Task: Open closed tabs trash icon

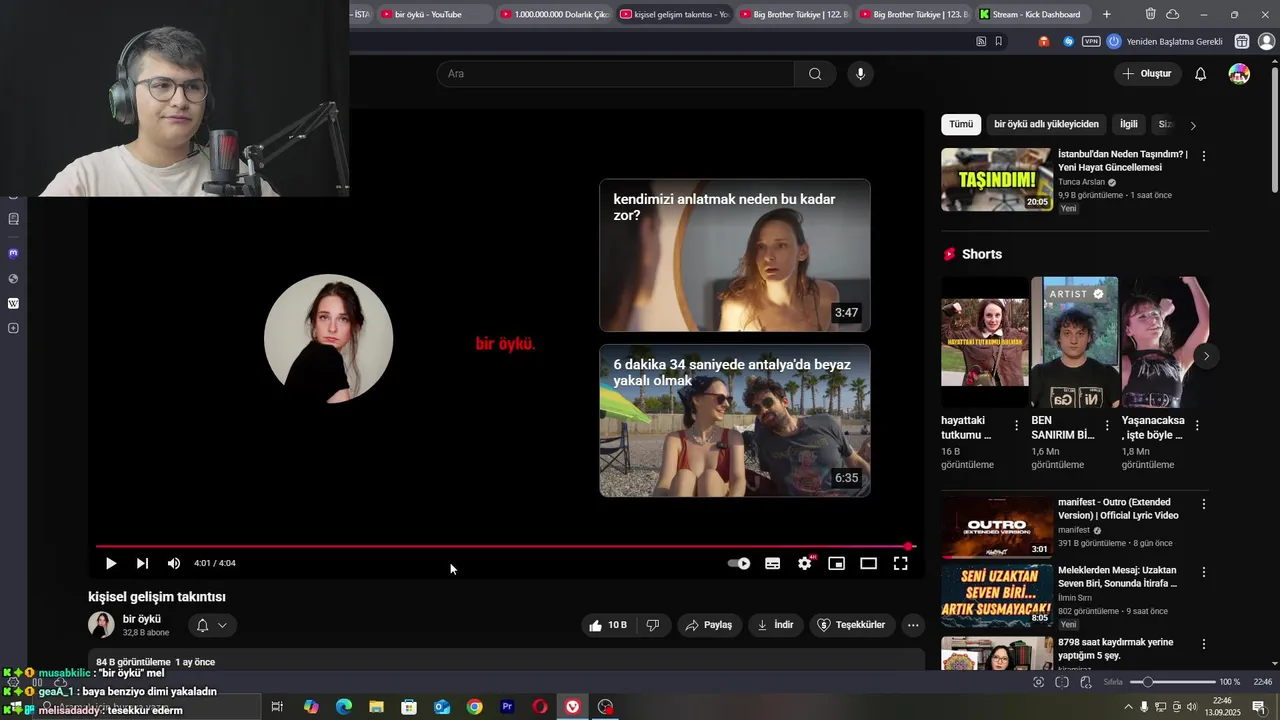Action: 1151,14
